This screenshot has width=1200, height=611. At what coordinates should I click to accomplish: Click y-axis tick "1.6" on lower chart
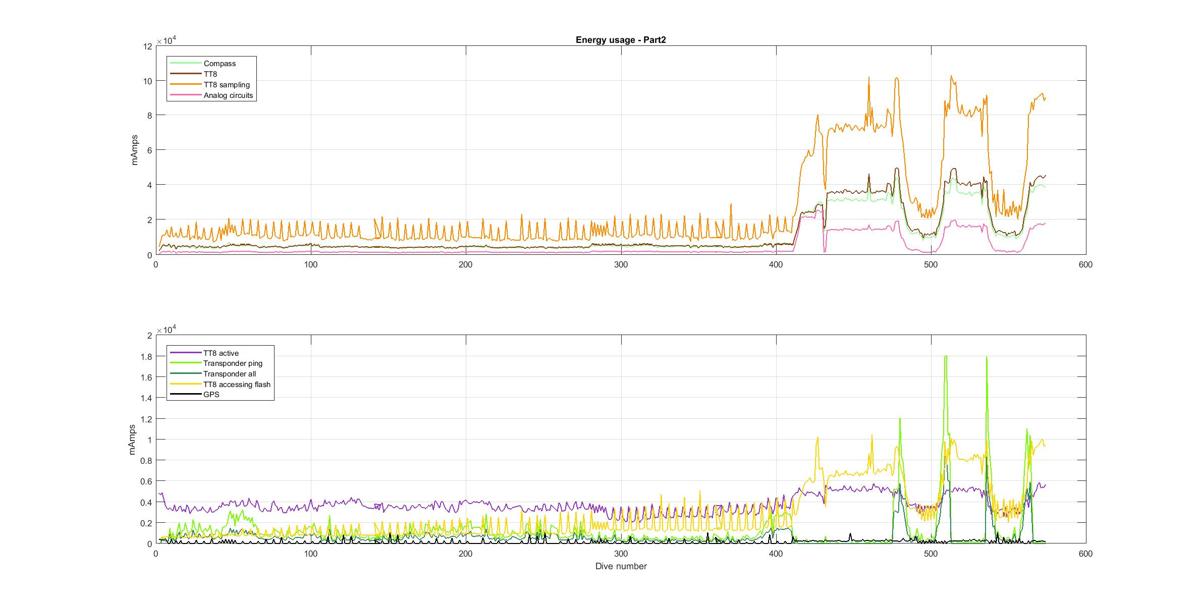(x=145, y=377)
